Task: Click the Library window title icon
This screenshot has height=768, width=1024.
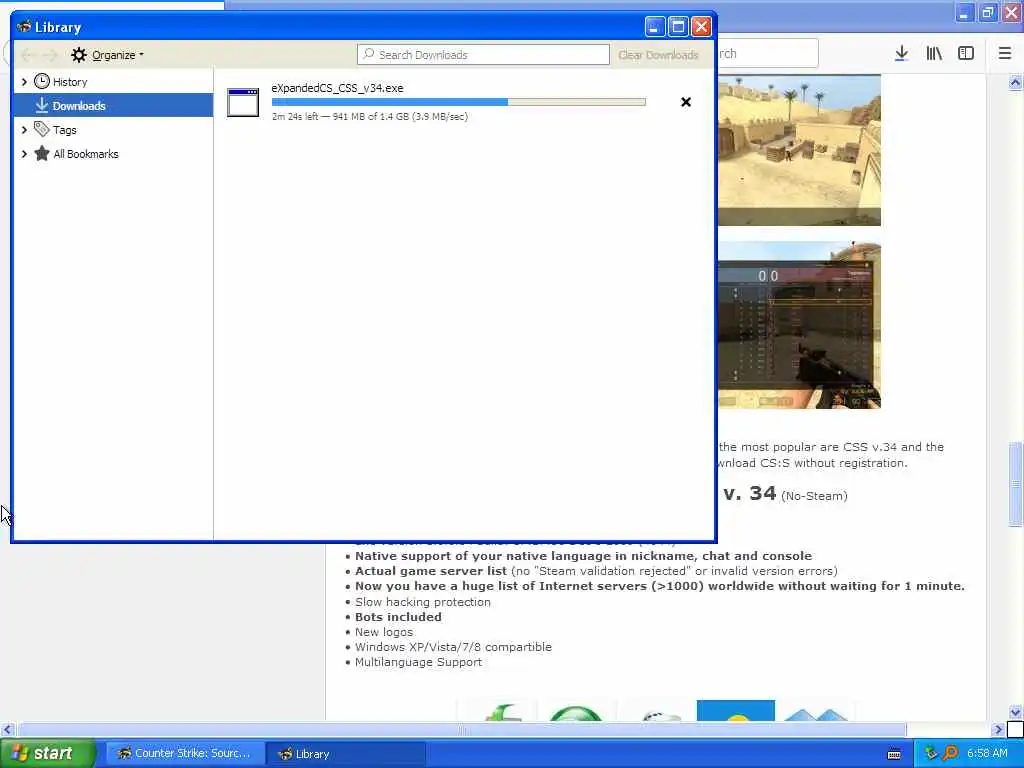Action: pos(24,27)
